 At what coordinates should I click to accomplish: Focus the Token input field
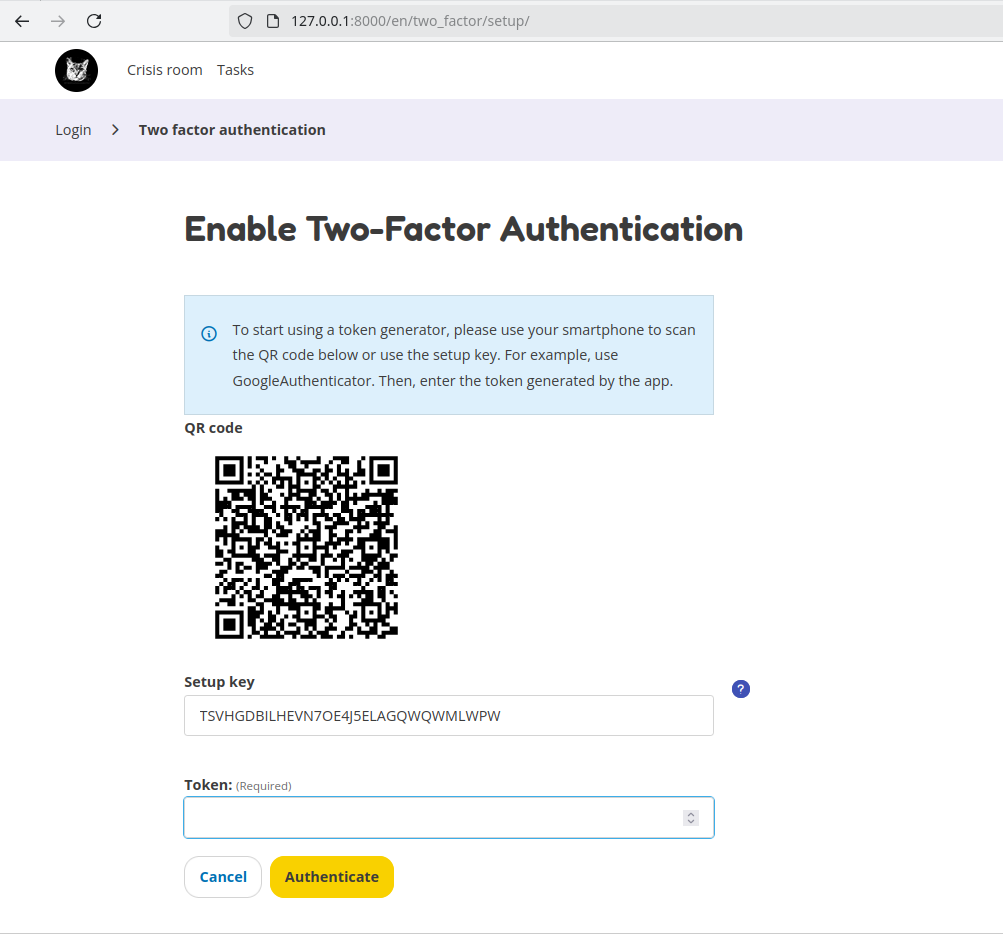(448, 818)
